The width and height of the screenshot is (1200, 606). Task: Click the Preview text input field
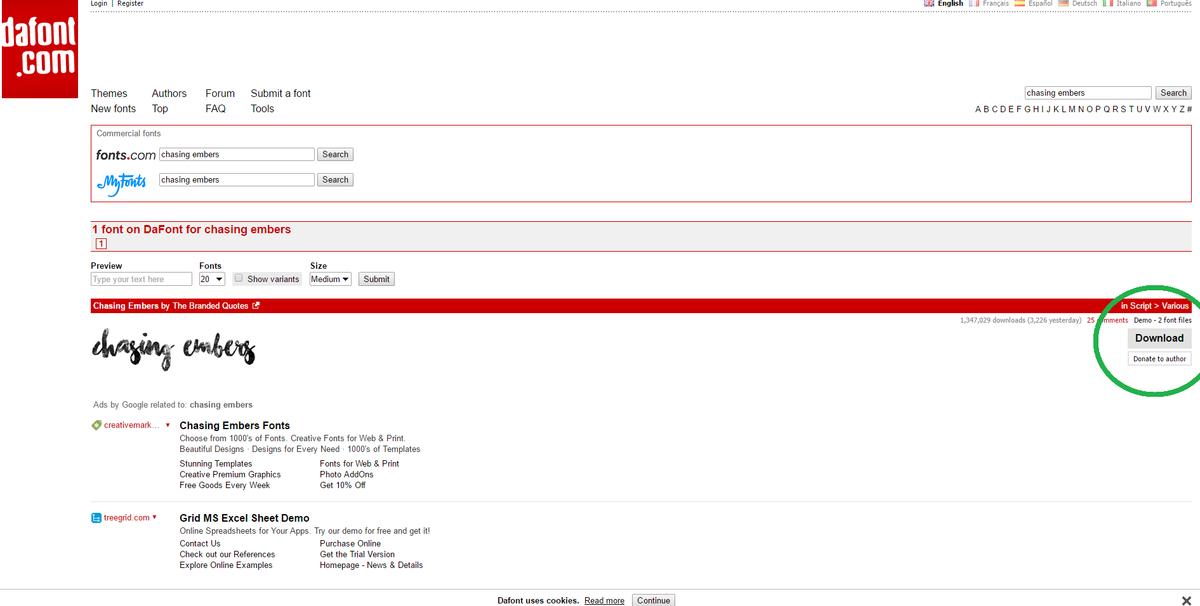[141, 279]
